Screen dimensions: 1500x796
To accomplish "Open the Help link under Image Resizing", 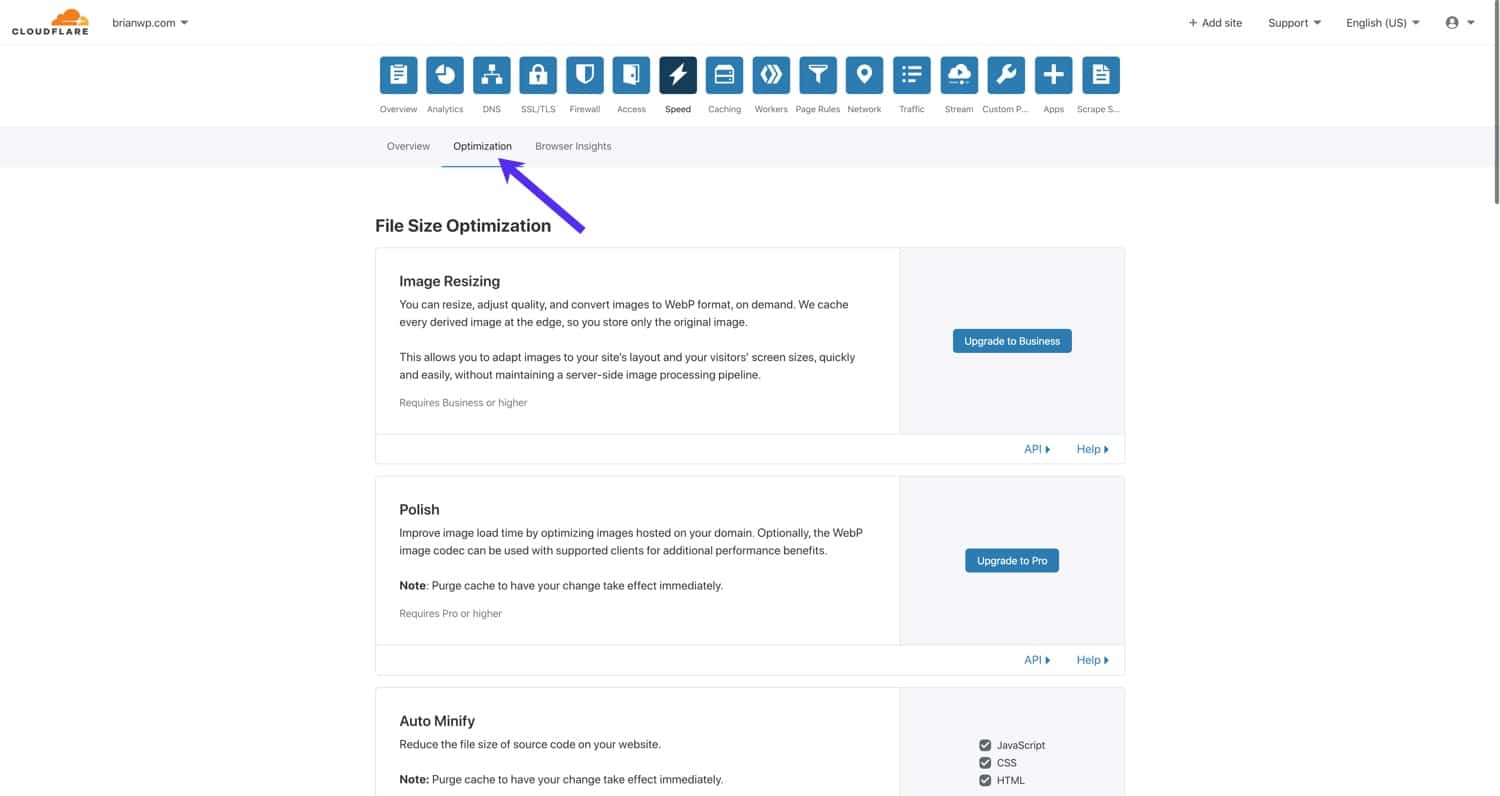I will tap(1092, 449).
